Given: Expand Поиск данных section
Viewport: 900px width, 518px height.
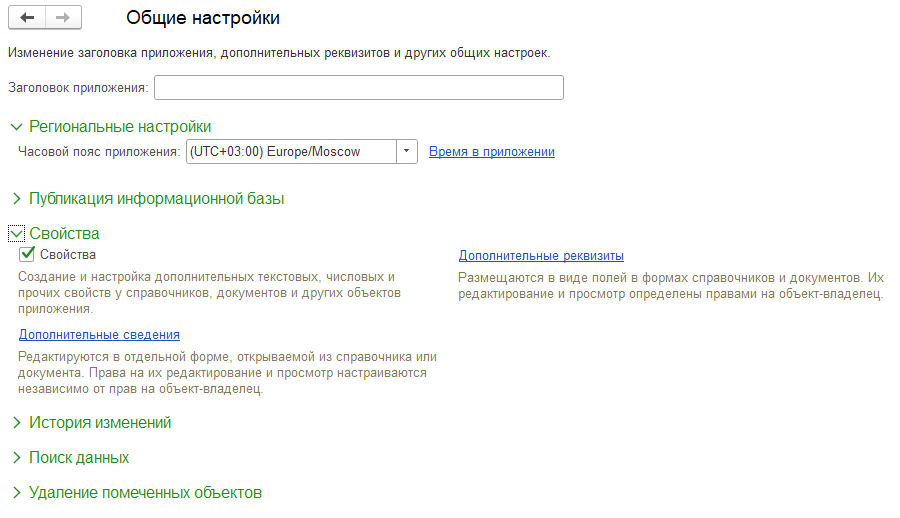Looking at the screenshot, I should coord(16,458).
